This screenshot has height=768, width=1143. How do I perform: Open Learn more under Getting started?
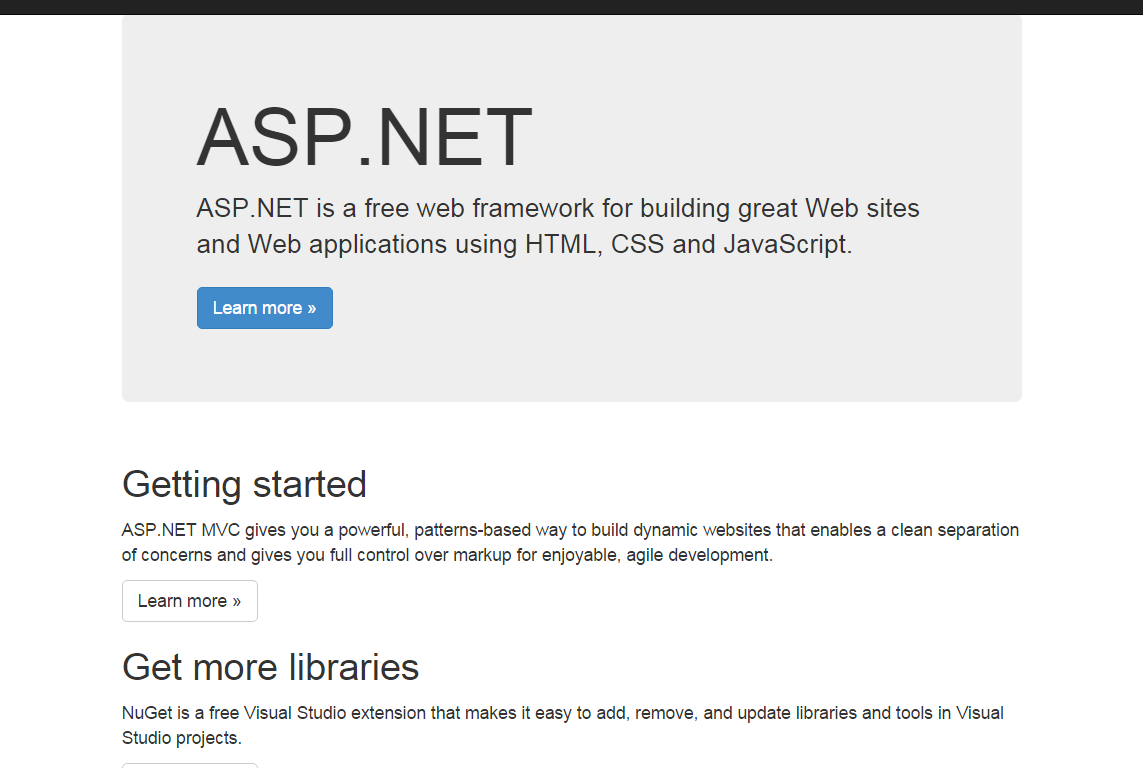click(x=189, y=601)
